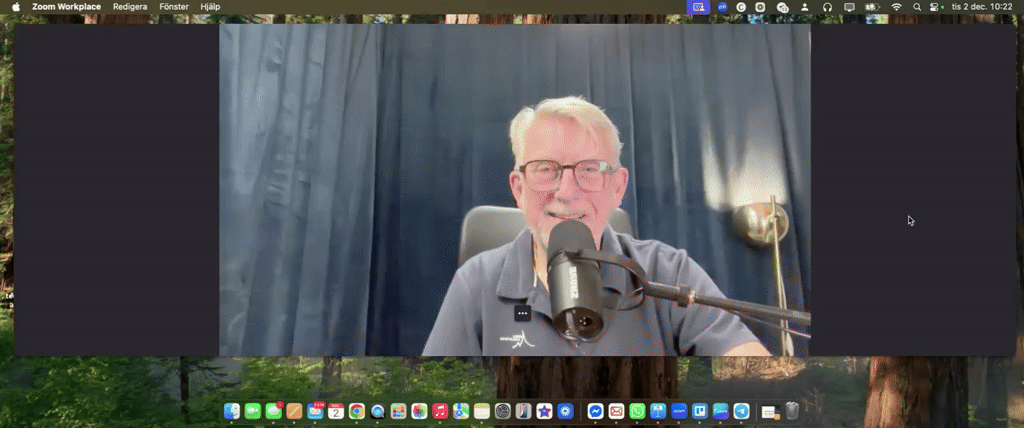Open Control Center in menu bar

tap(936, 7)
